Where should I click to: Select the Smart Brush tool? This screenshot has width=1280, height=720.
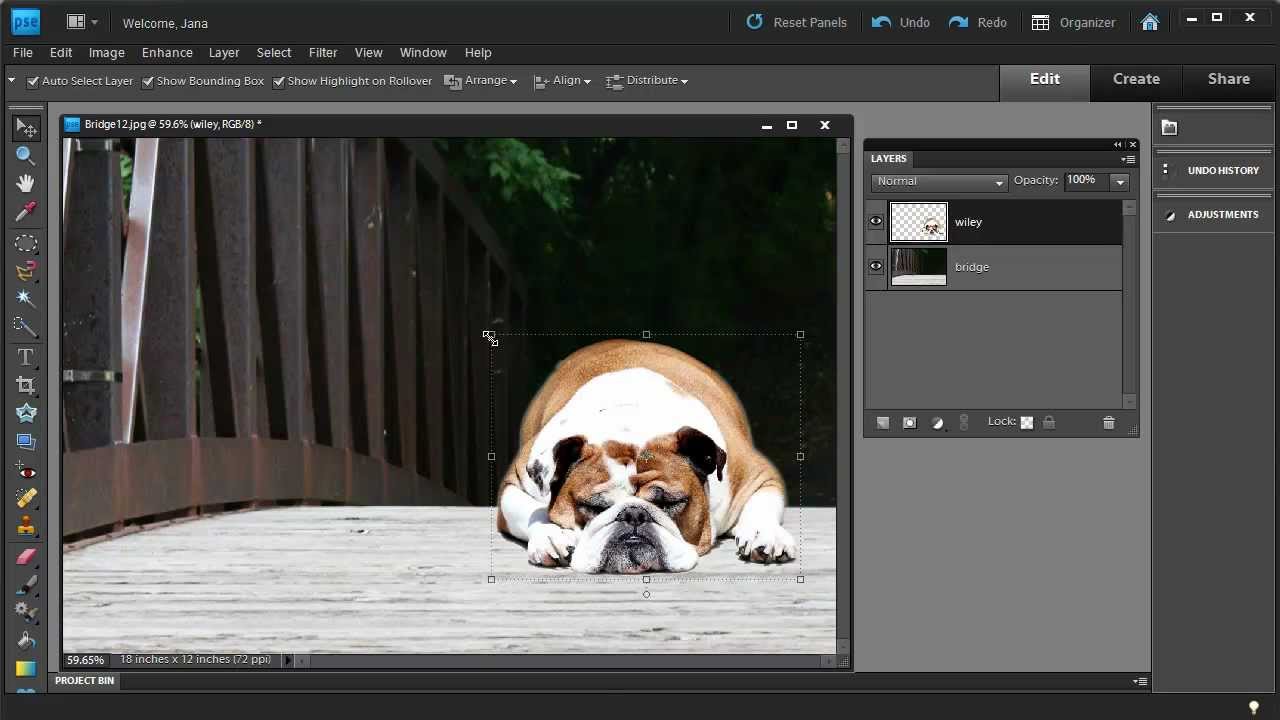coord(26,613)
